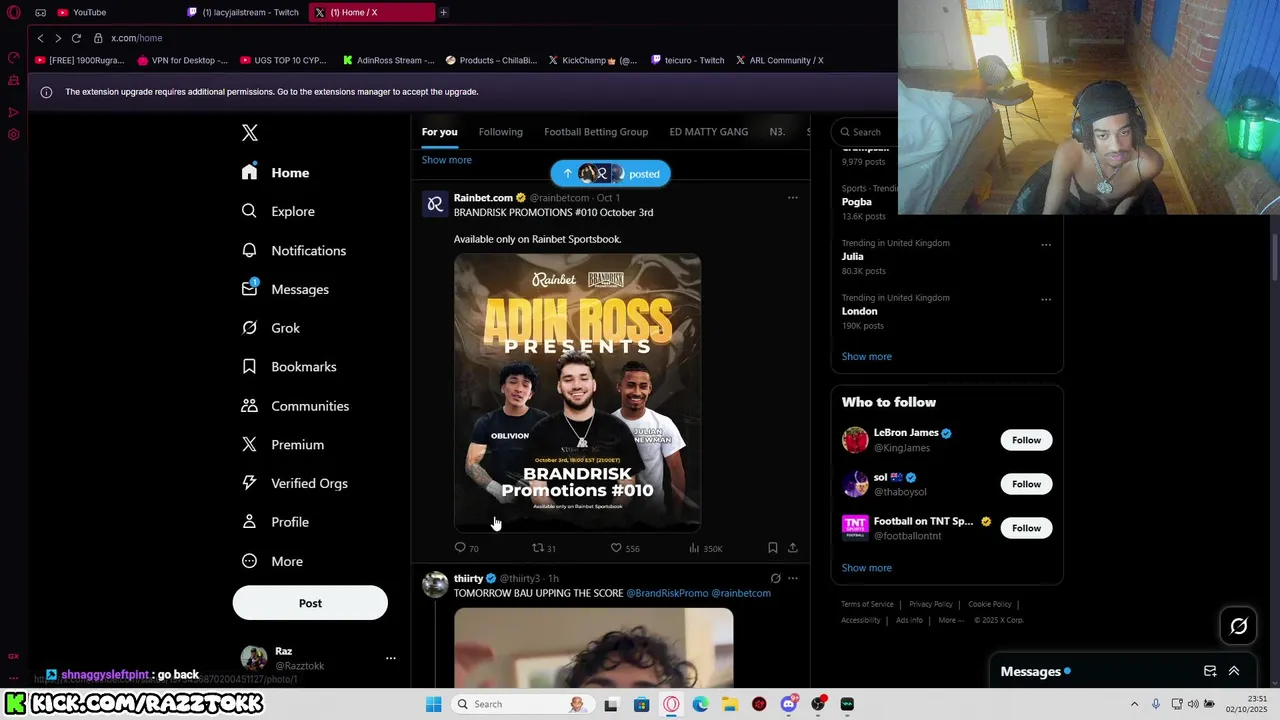The height and width of the screenshot is (720, 1280).
Task: Open Rainbet post more options menu
Action: (x=793, y=198)
